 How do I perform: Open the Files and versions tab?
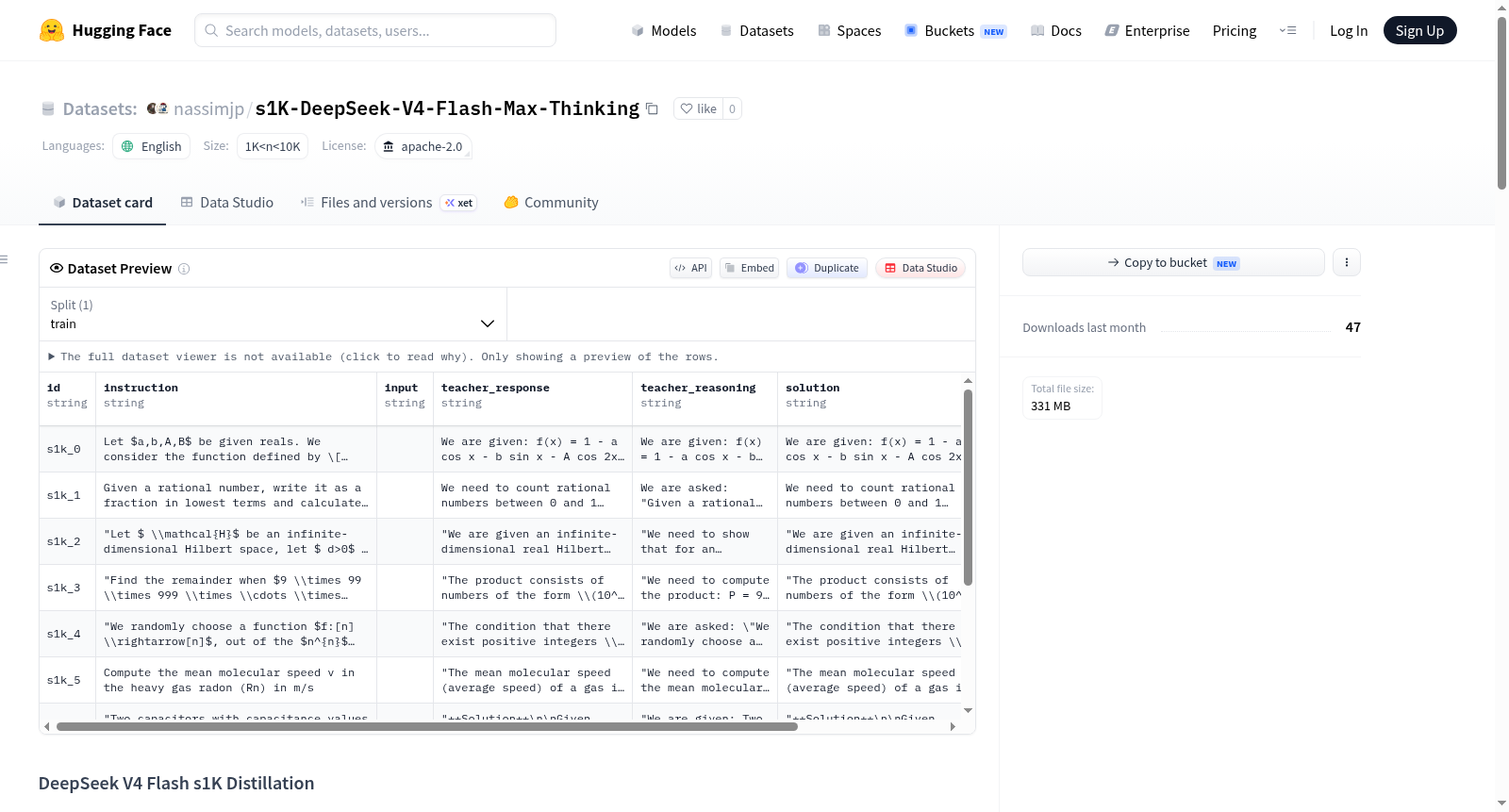pos(389,203)
